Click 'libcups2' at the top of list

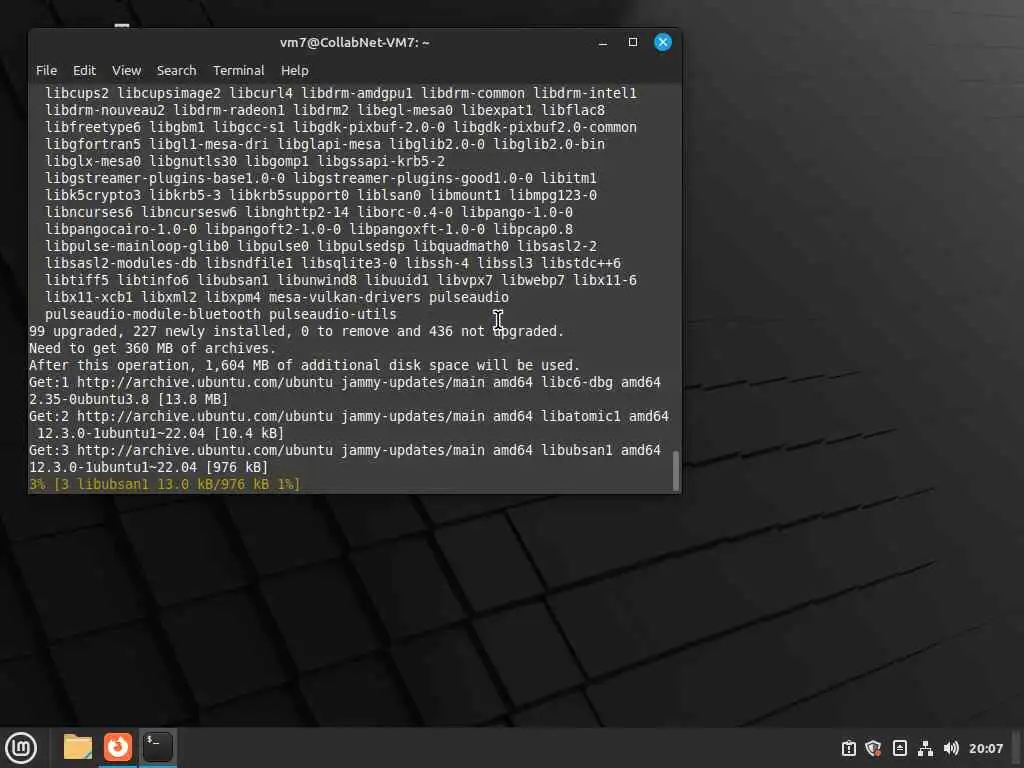pyautogui.click(x=77, y=93)
